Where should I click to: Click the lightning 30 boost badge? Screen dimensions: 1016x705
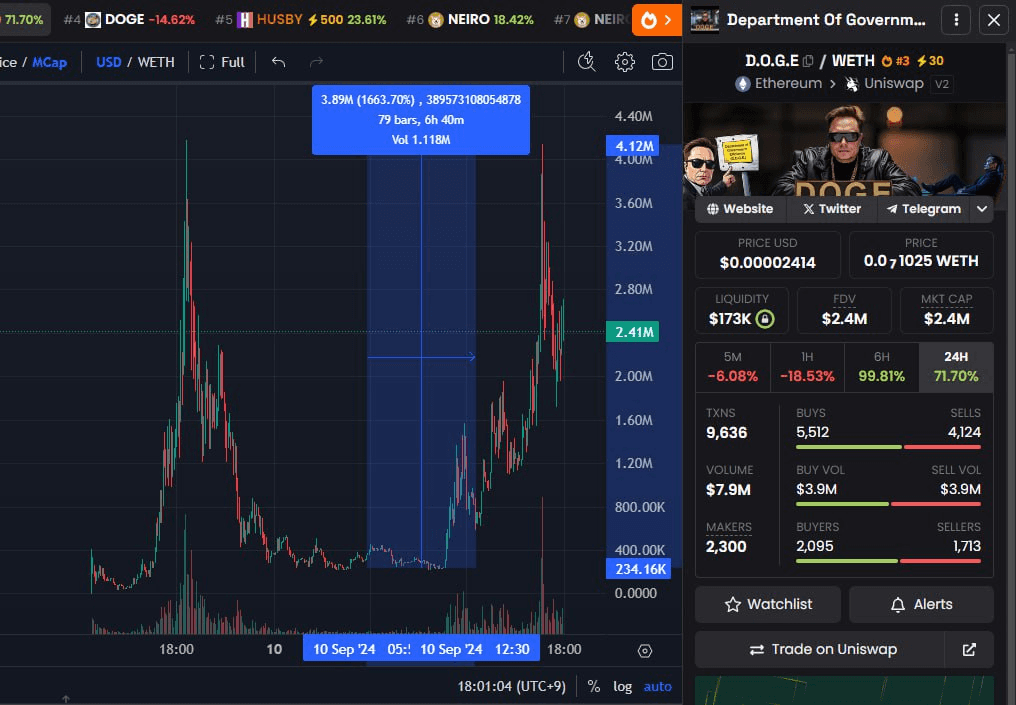(x=930, y=61)
